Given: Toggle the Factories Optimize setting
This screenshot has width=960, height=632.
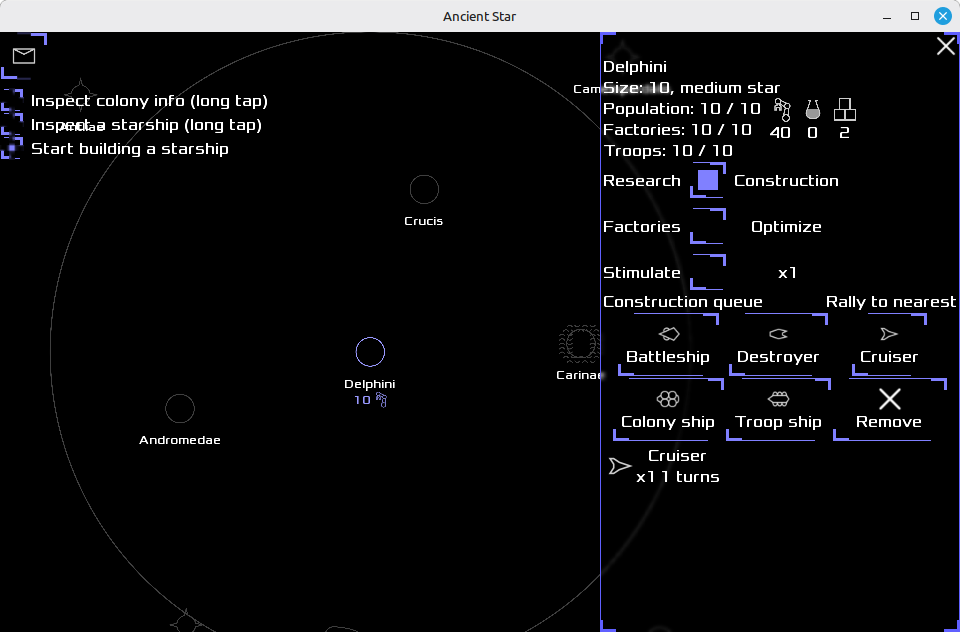Looking at the screenshot, I should point(708,227).
